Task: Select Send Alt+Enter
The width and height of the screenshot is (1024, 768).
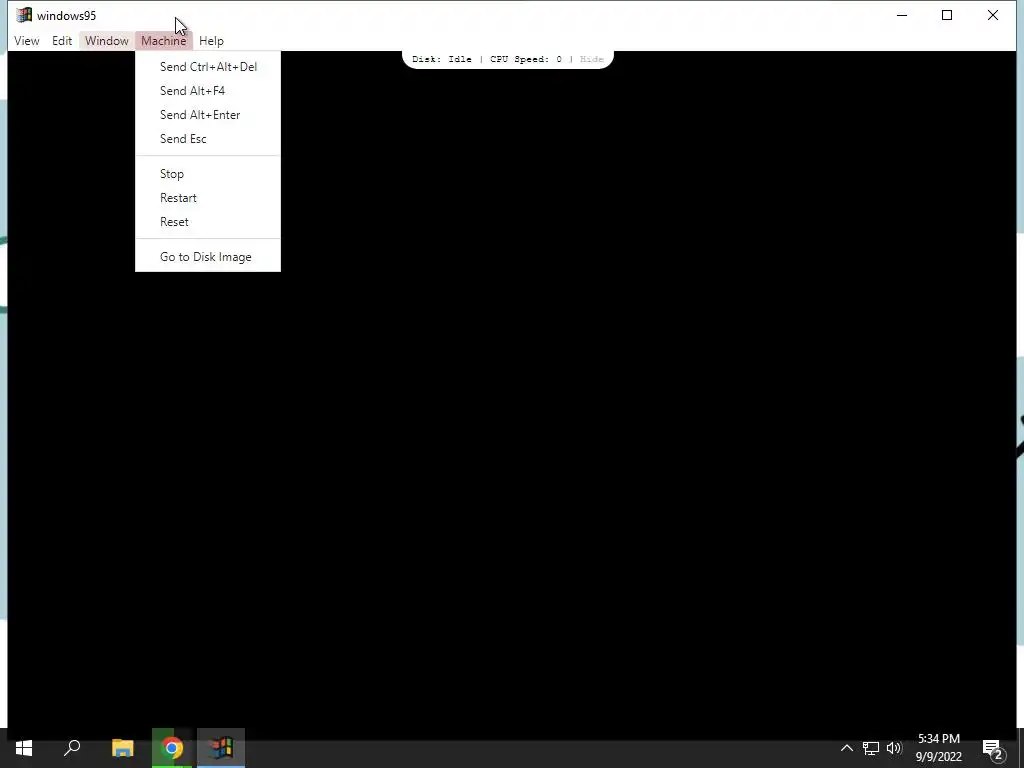Action: click(208, 115)
